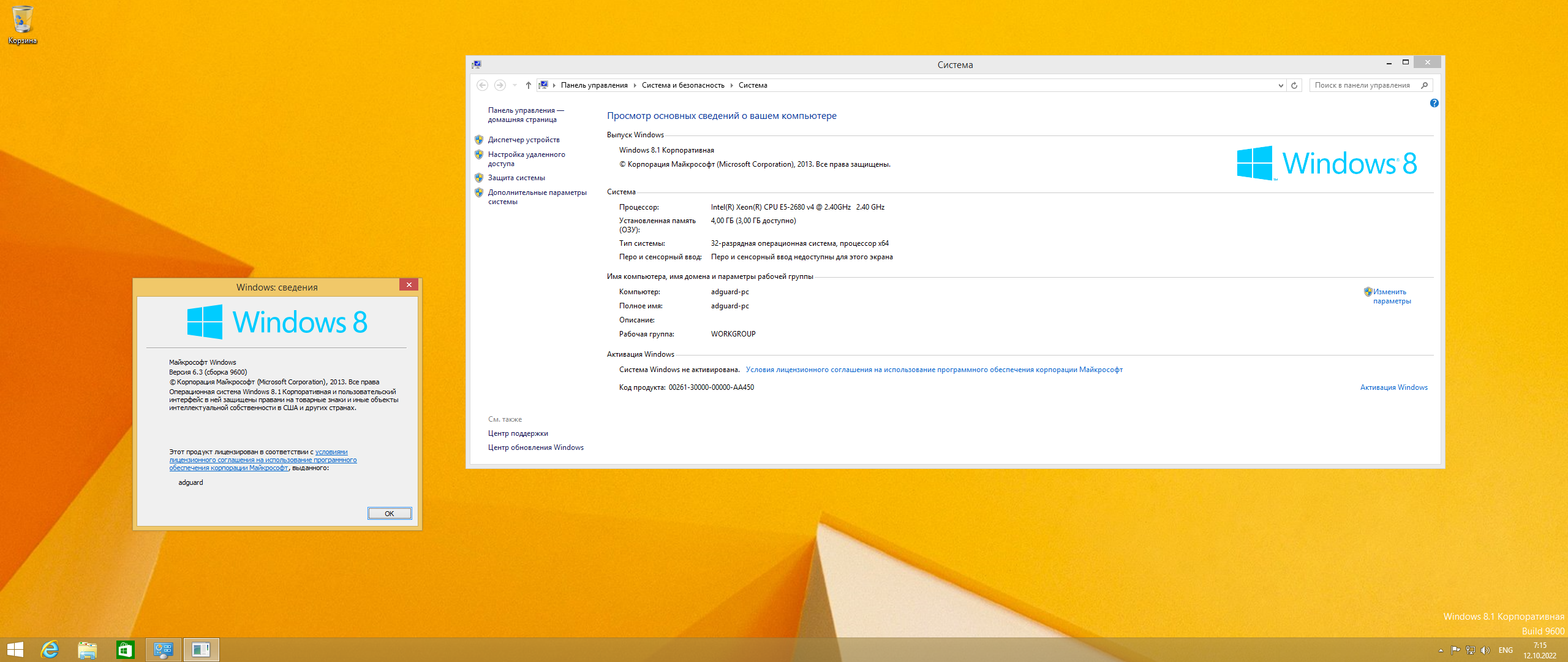Screen dimensions: 1568x662
Task: Minimize the Система window
Action: (x=1389, y=63)
